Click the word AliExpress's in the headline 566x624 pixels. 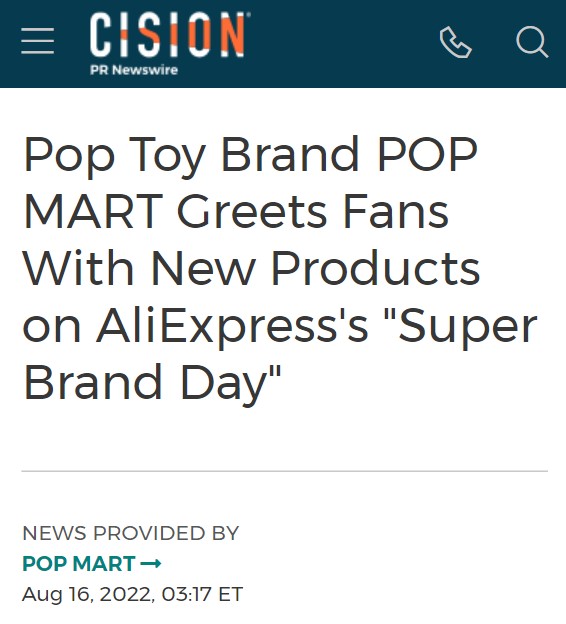pos(232,326)
